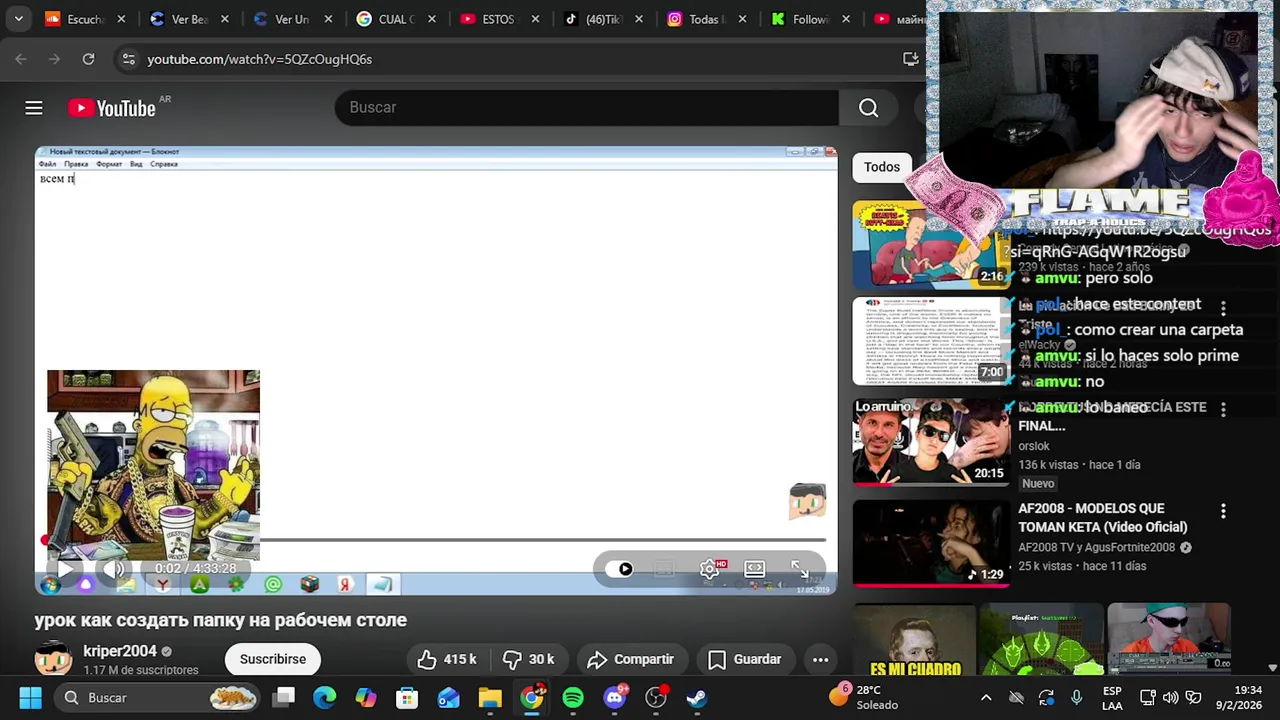Viewport: 1280px width, 720px height.
Task: Open the 'orslok' channel name
Action: tap(1034, 446)
